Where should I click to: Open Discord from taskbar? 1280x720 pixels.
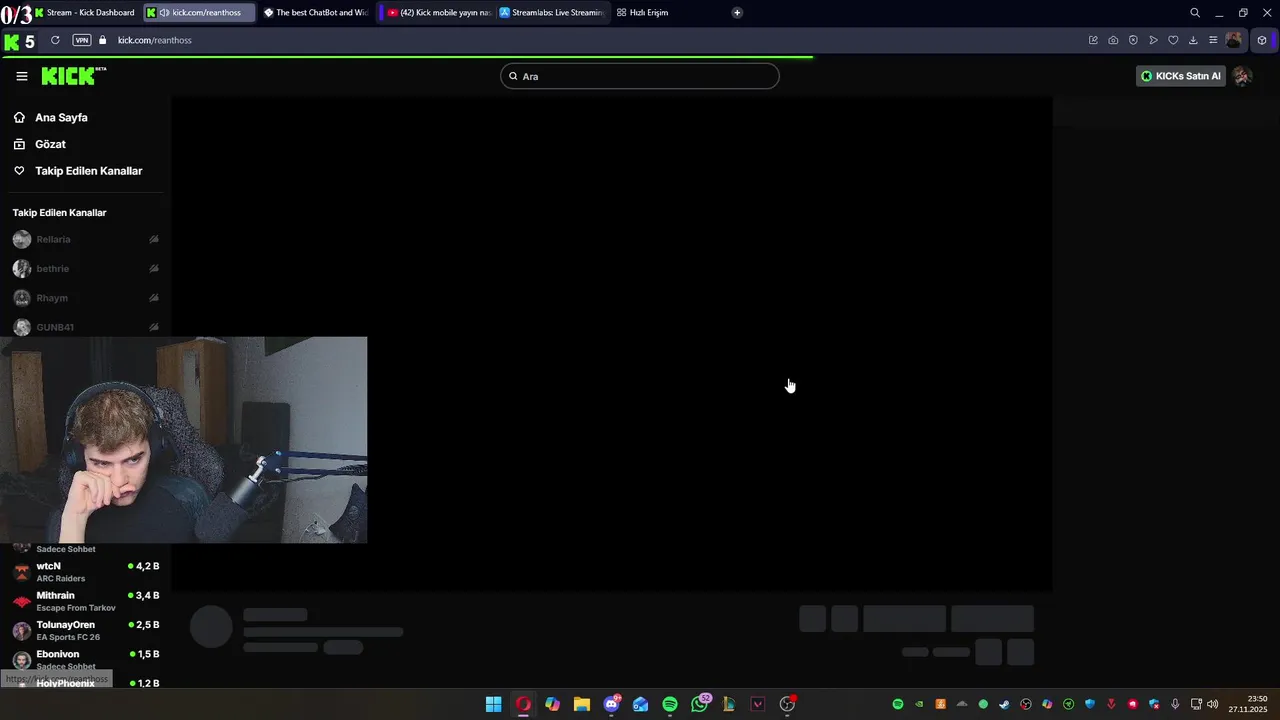611,704
